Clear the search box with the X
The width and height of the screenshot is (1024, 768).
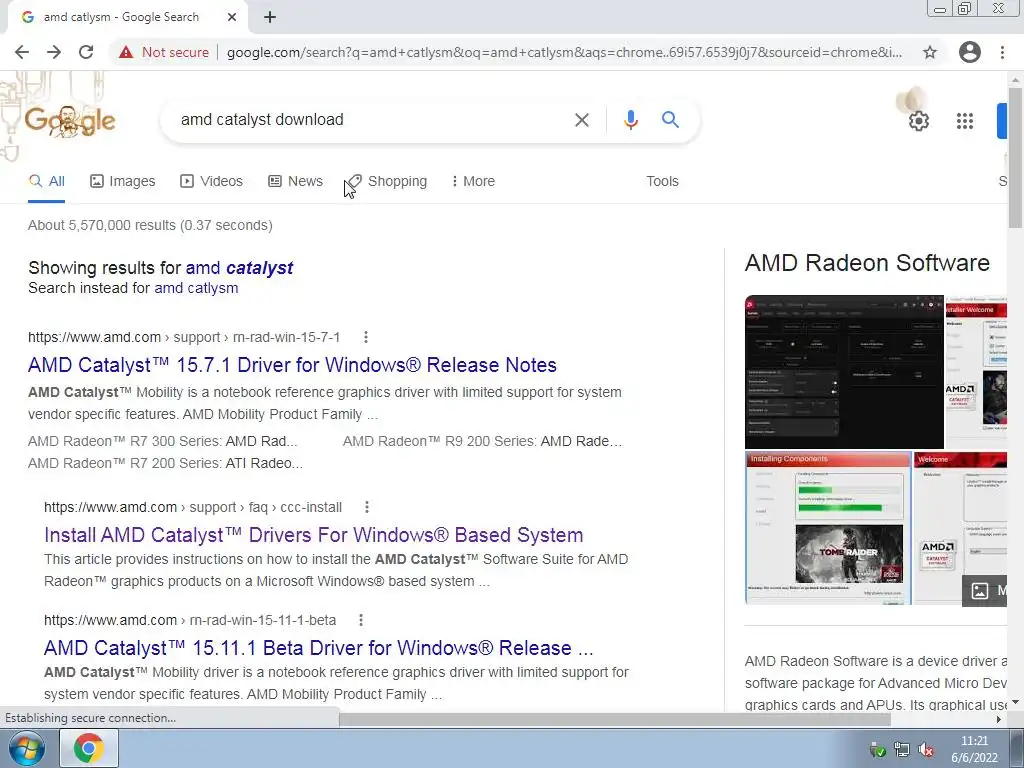coord(581,120)
